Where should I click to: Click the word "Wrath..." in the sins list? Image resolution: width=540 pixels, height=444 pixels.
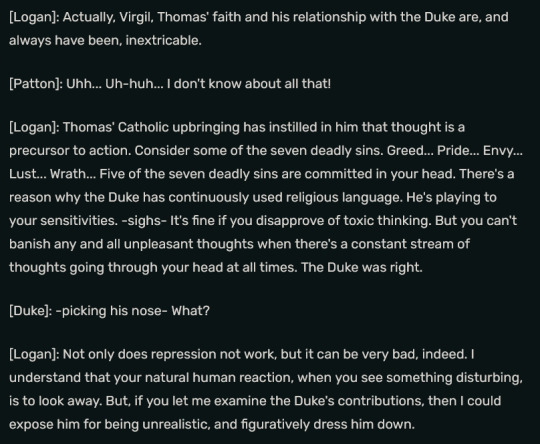(73, 174)
